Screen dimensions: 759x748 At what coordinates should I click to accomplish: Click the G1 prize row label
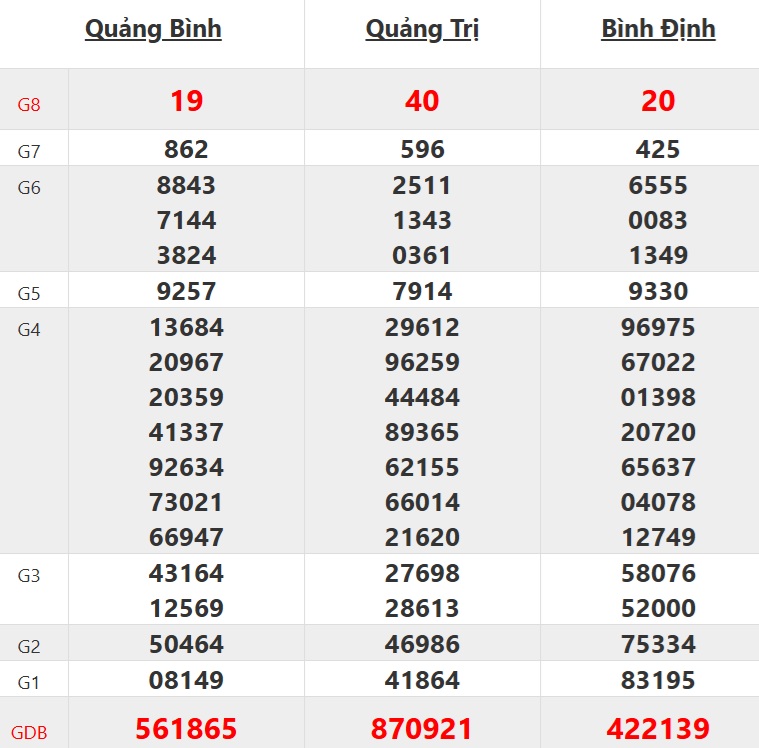[29, 682]
